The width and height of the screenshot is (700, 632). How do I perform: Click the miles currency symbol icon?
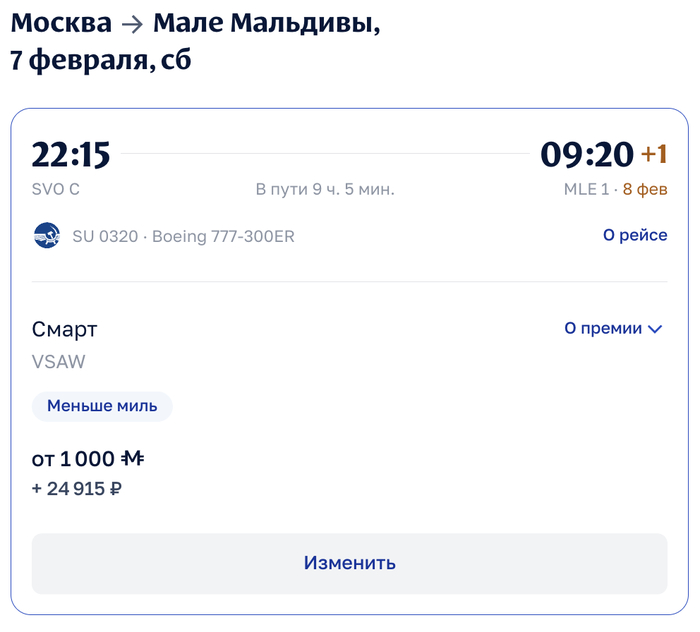(133, 459)
